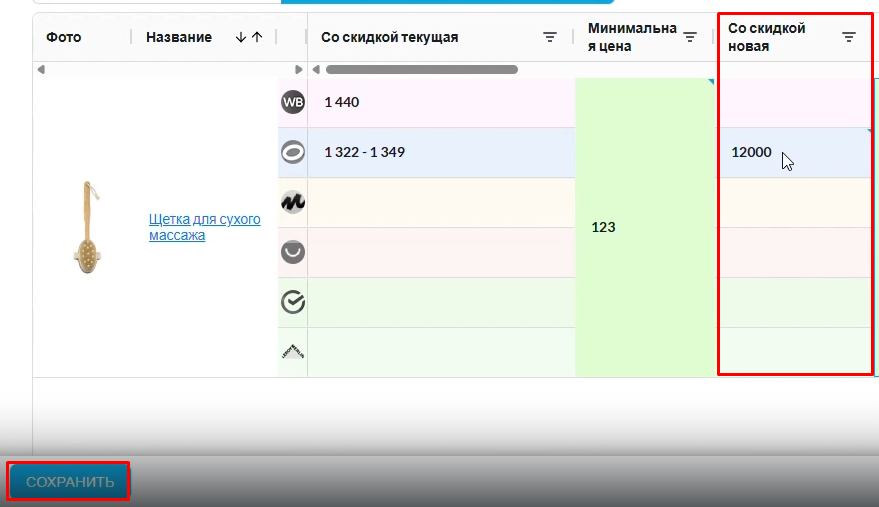879x507 pixels.
Task: Open the Щетка для сухого массажа link
Action: point(204,227)
